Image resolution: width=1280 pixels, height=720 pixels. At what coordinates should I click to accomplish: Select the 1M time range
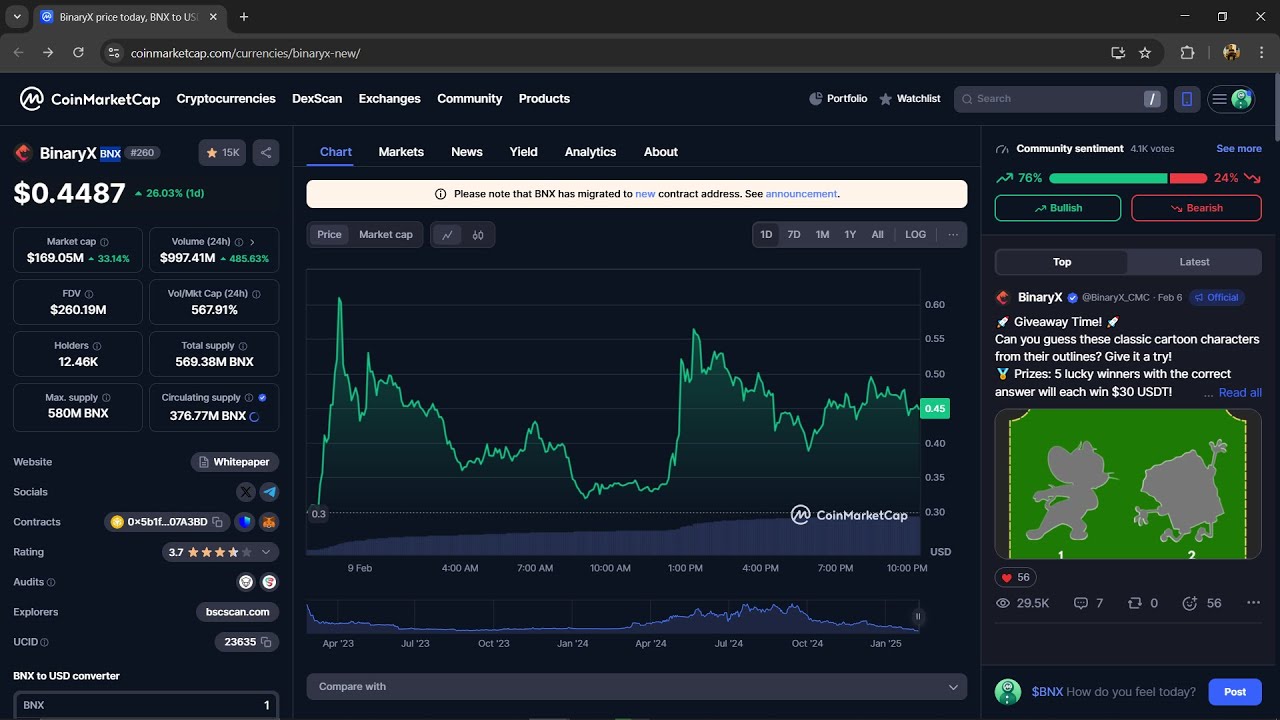[822, 235]
